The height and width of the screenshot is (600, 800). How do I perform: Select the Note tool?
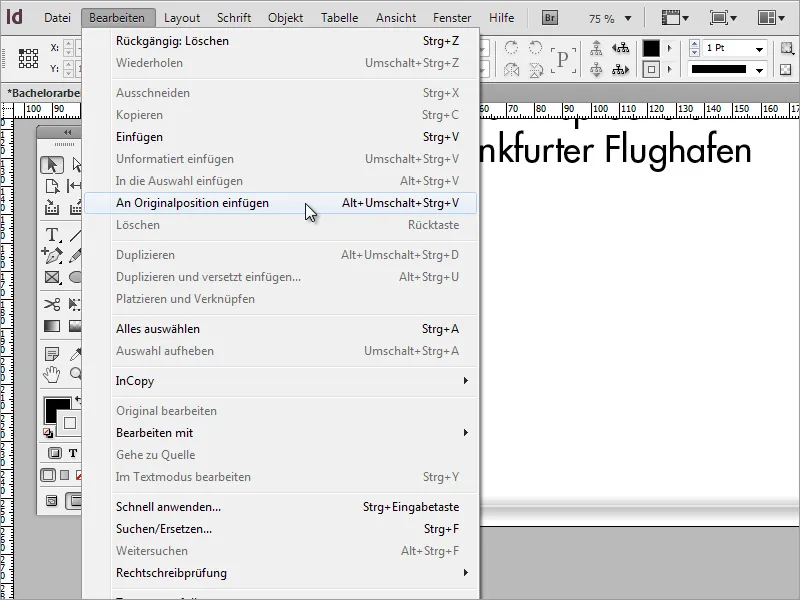click(52, 354)
